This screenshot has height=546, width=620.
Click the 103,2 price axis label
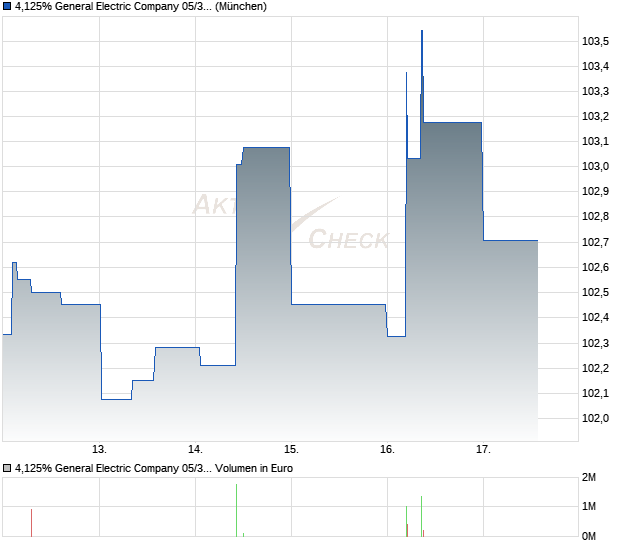click(595, 116)
